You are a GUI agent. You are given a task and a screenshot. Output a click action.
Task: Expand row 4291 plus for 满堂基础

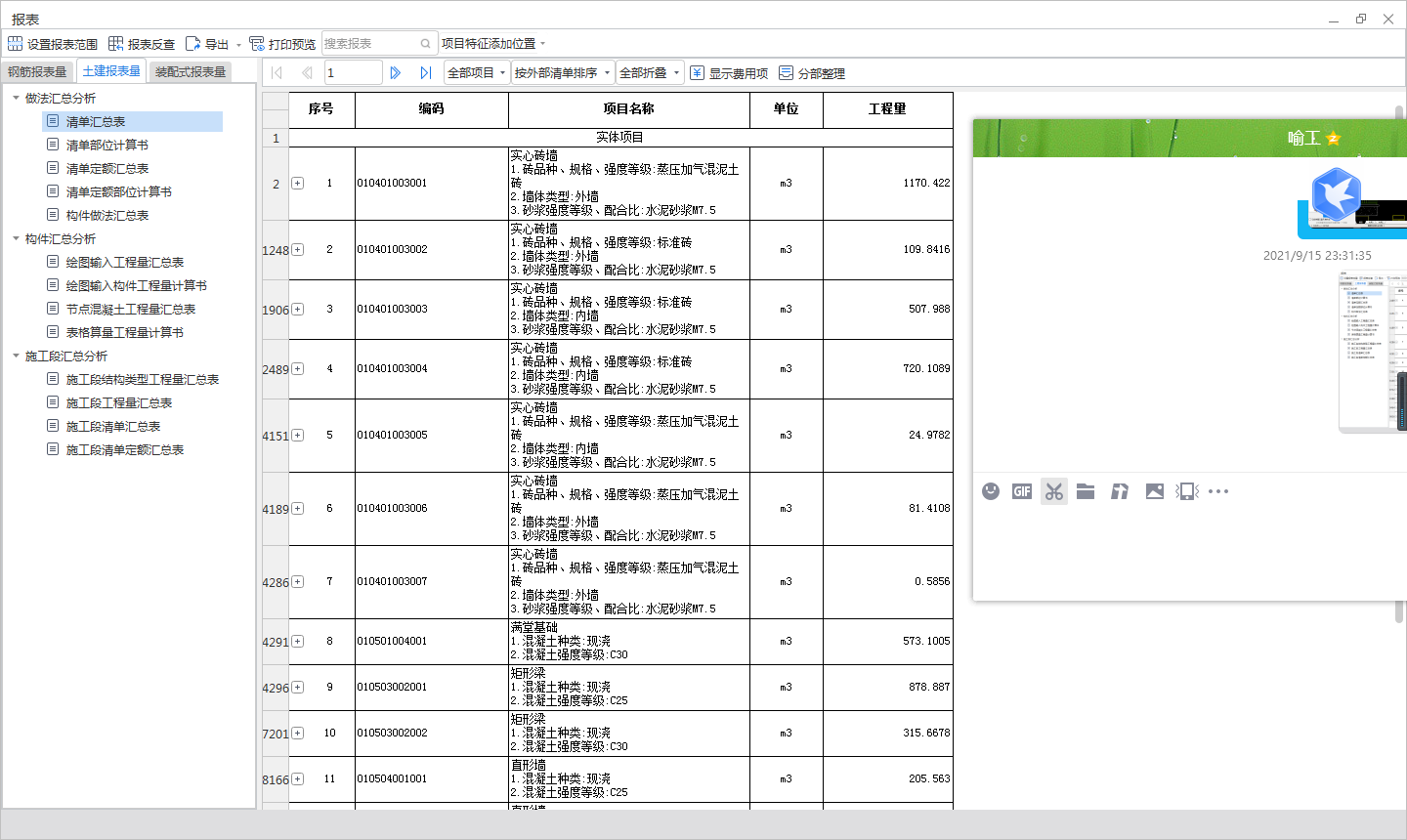tap(298, 642)
